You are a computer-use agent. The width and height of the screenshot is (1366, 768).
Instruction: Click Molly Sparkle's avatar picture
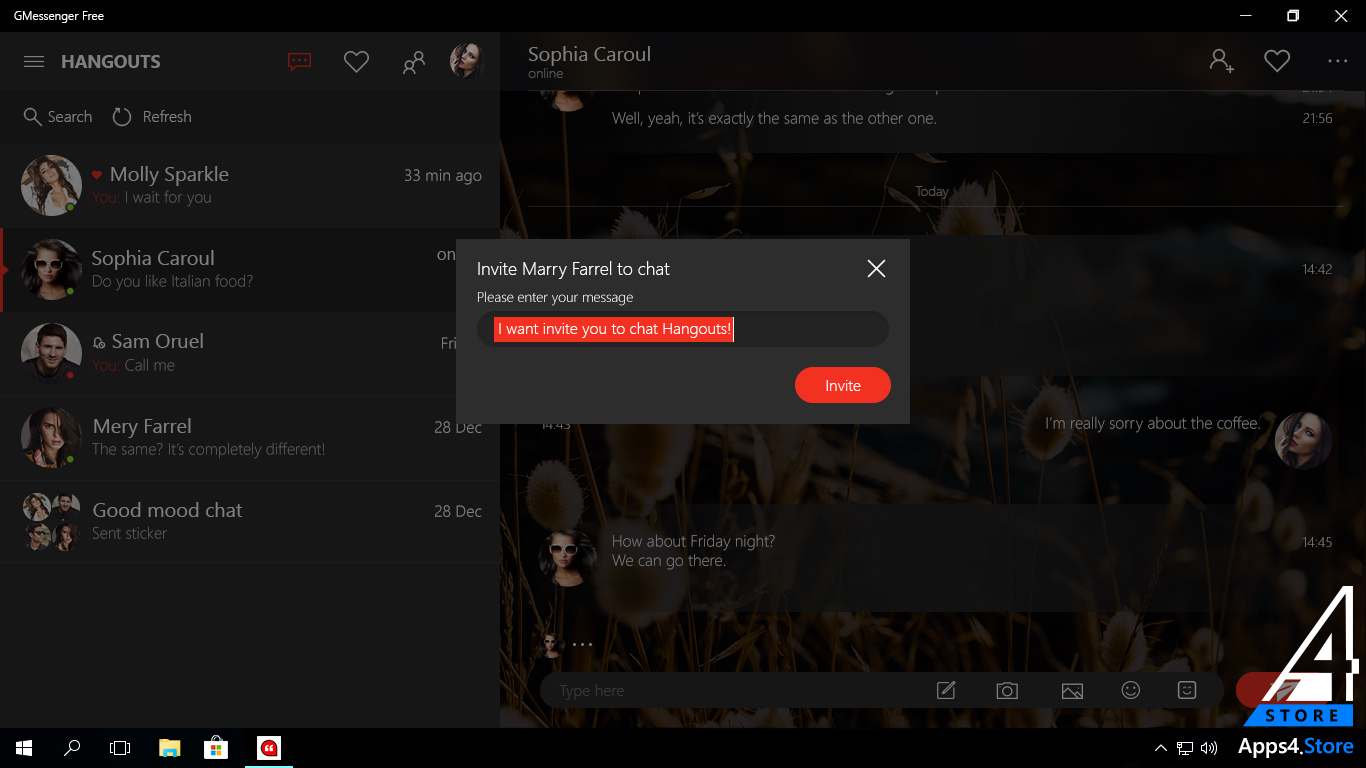pos(51,185)
